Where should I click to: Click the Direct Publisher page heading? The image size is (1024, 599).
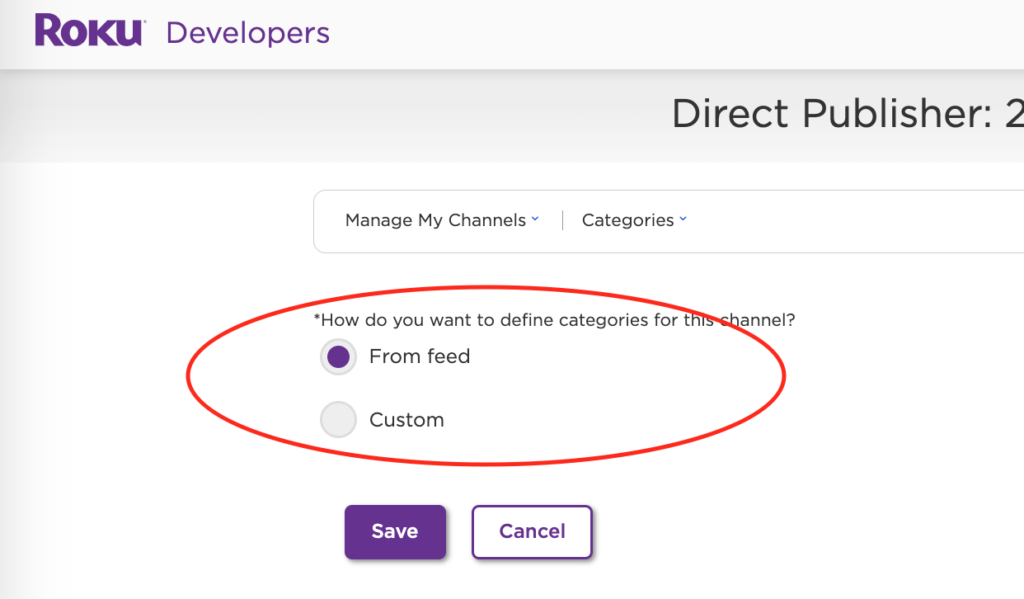[x=846, y=114]
